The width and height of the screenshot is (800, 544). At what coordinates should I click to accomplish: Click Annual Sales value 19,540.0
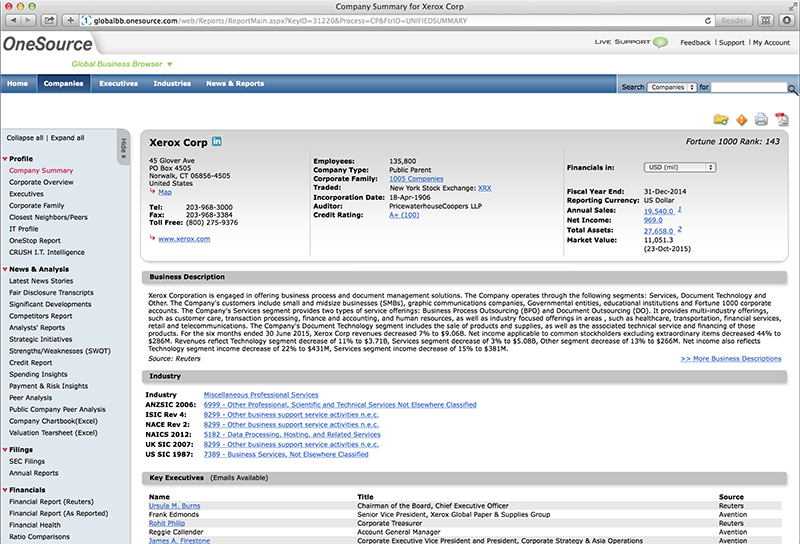tap(659, 211)
